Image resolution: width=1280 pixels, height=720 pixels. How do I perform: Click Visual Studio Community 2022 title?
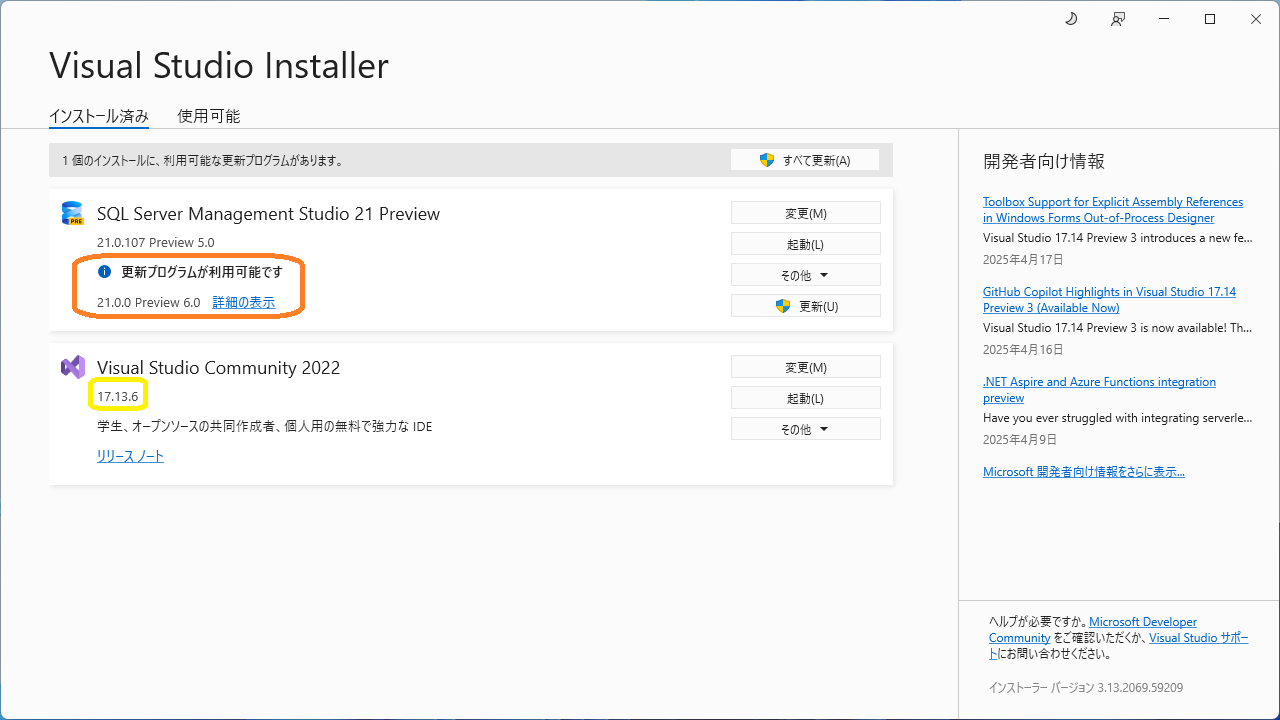(218, 368)
